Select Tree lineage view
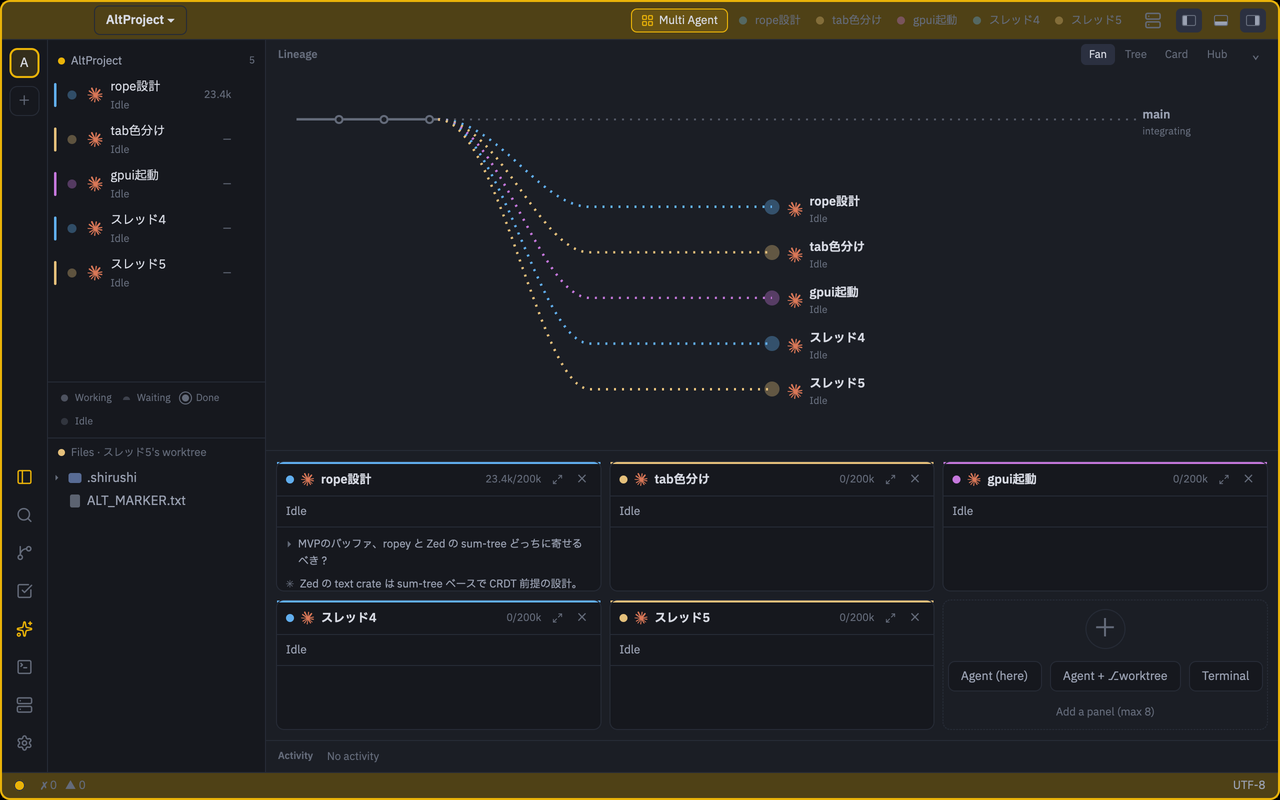Screen dimensions: 1280x800 tap(1136, 54)
